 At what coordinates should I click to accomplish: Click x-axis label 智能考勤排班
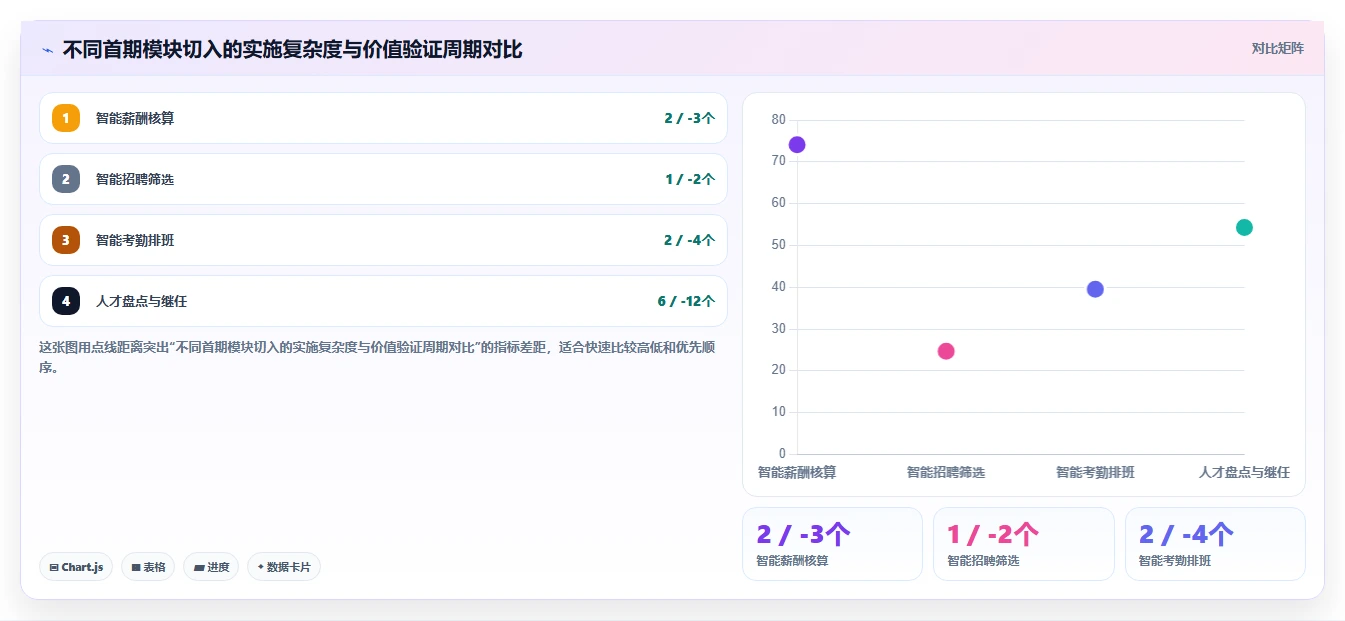1095,472
